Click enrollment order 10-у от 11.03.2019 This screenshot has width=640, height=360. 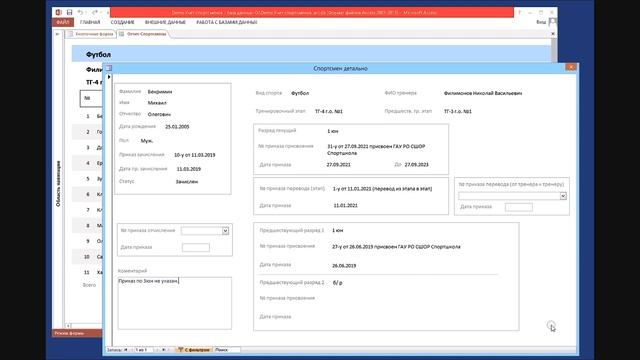click(x=195, y=155)
